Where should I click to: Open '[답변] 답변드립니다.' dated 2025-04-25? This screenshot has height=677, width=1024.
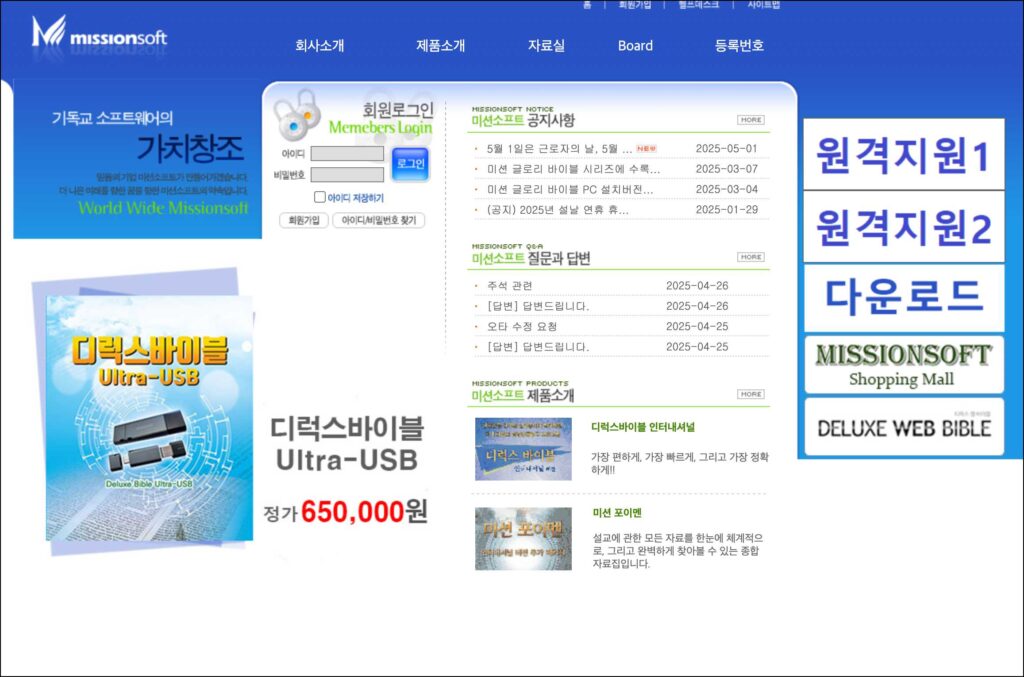coord(538,347)
